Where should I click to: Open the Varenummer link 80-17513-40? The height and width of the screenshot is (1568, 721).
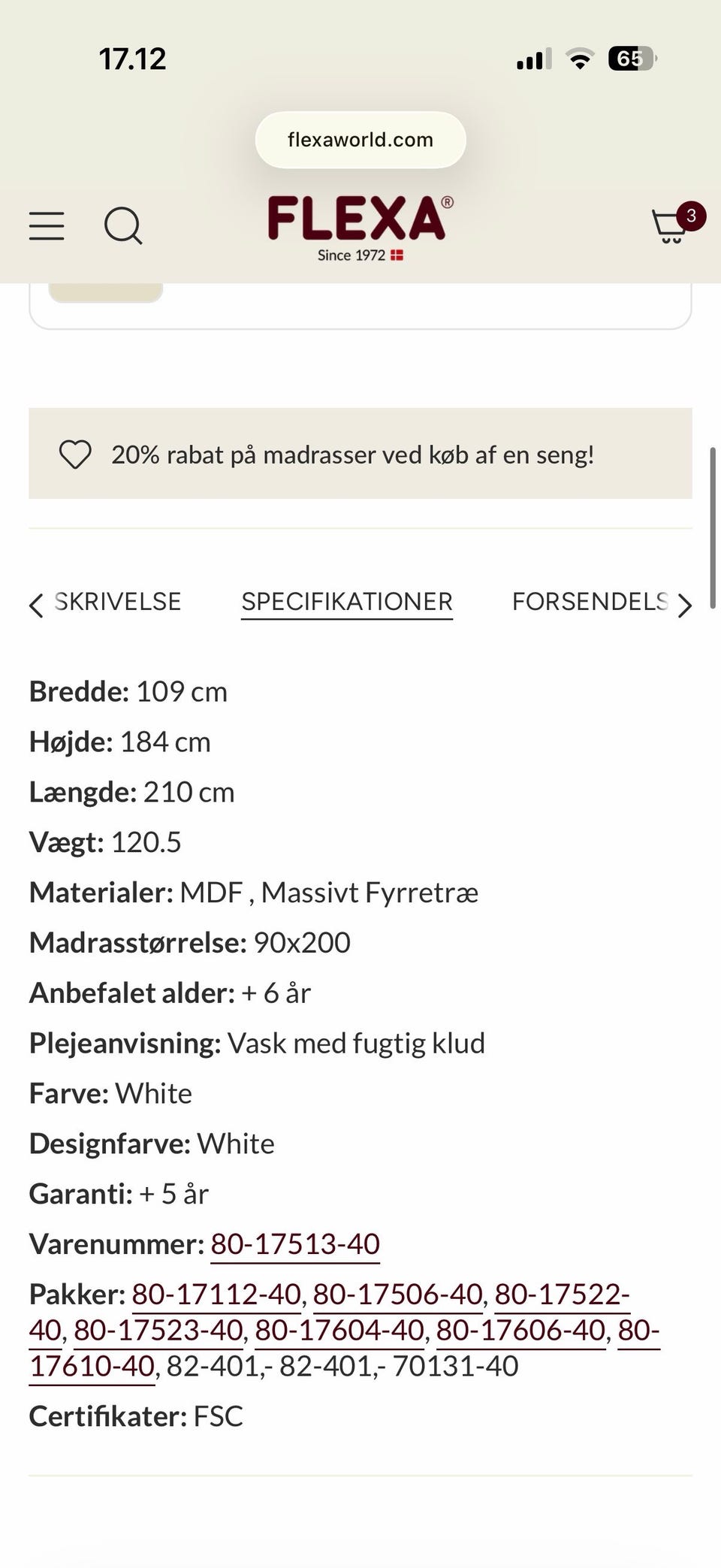point(295,1243)
